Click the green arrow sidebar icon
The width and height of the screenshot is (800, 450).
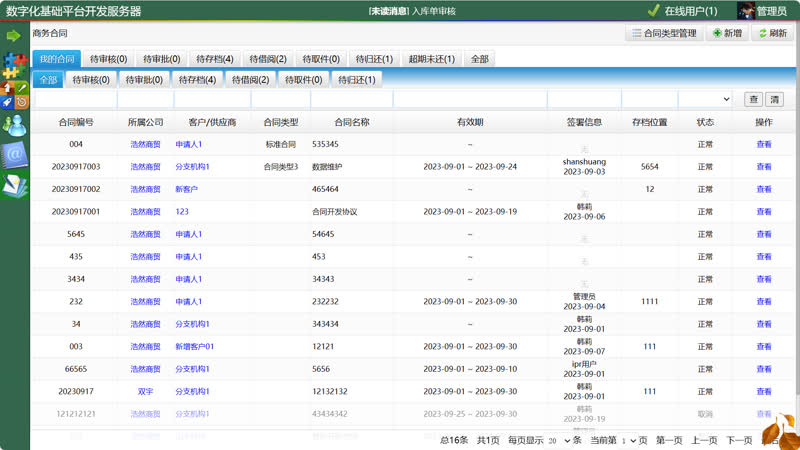click(14, 36)
